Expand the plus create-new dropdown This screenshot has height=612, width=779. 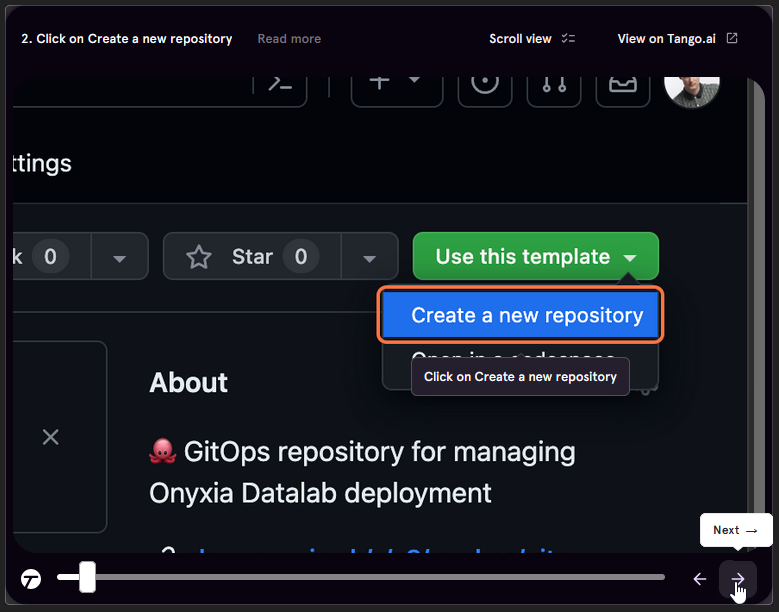[x=395, y=82]
